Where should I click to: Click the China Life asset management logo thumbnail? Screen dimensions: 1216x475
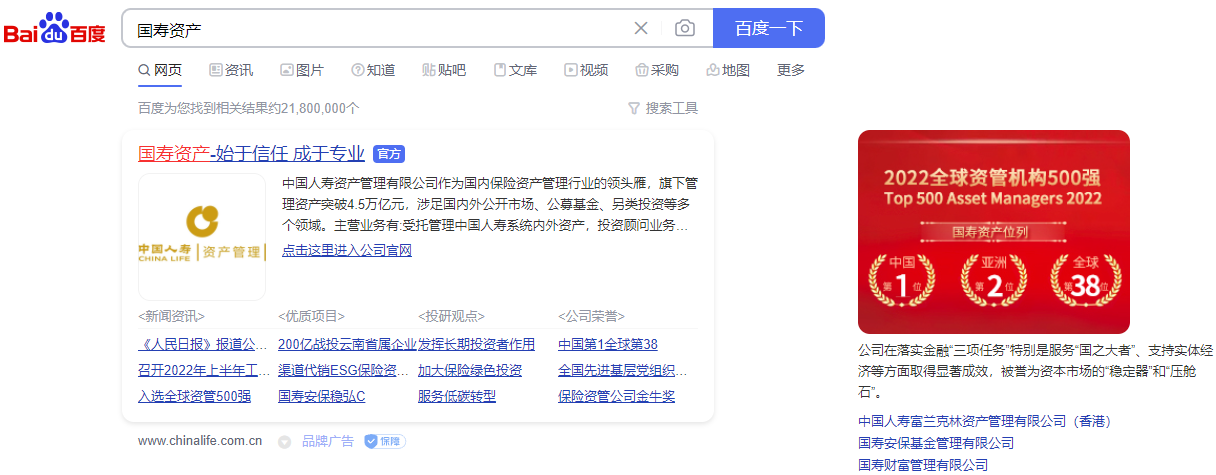pos(201,237)
